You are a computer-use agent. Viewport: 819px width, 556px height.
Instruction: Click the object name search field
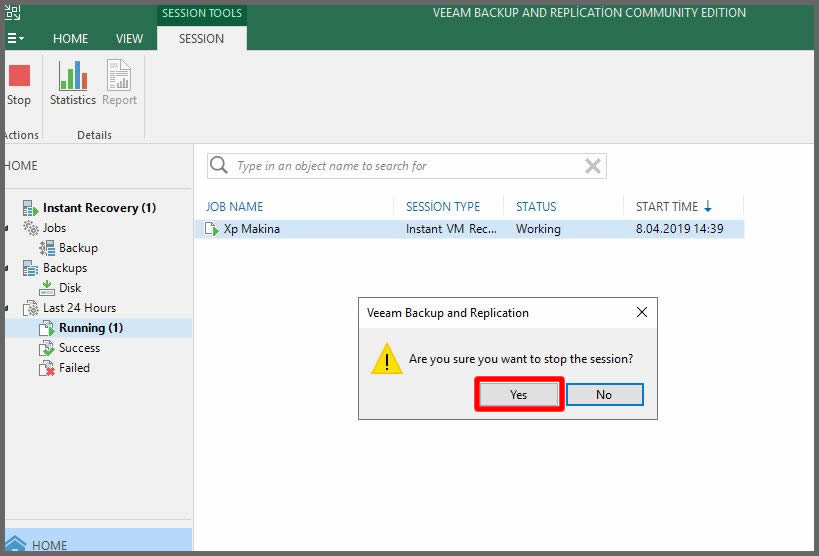click(x=406, y=166)
